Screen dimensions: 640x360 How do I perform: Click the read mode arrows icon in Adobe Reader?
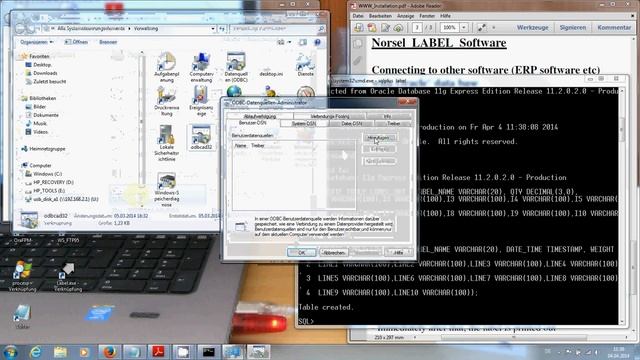tap(482, 27)
